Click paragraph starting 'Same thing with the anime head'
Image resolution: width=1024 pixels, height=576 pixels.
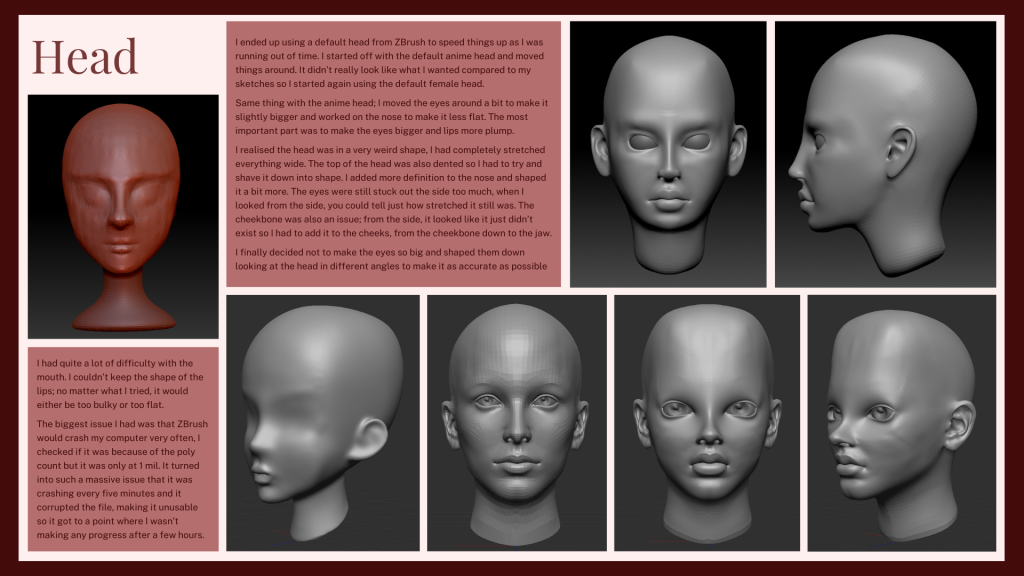392,117
